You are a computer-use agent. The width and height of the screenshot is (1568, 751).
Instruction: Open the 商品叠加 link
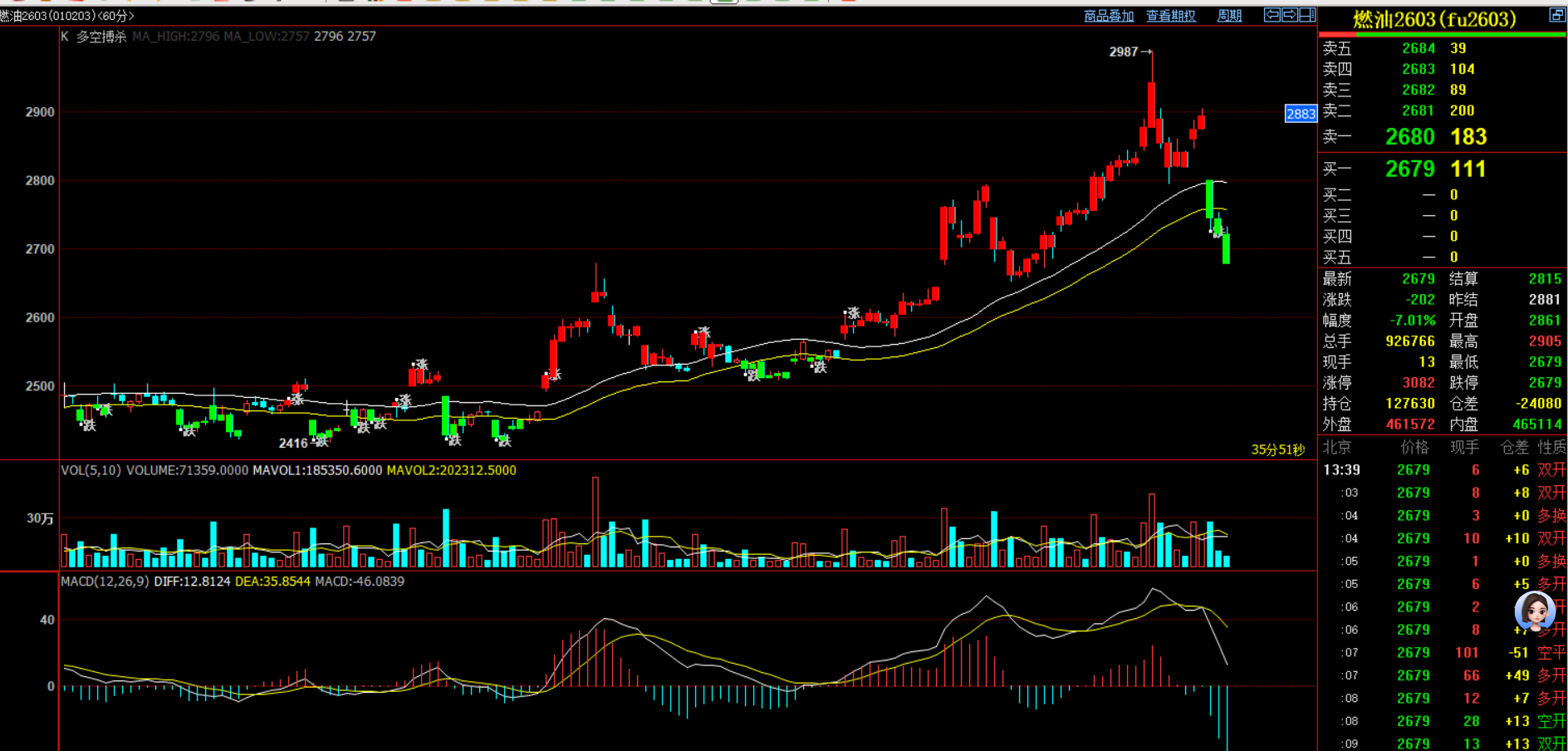point(1109,16)
